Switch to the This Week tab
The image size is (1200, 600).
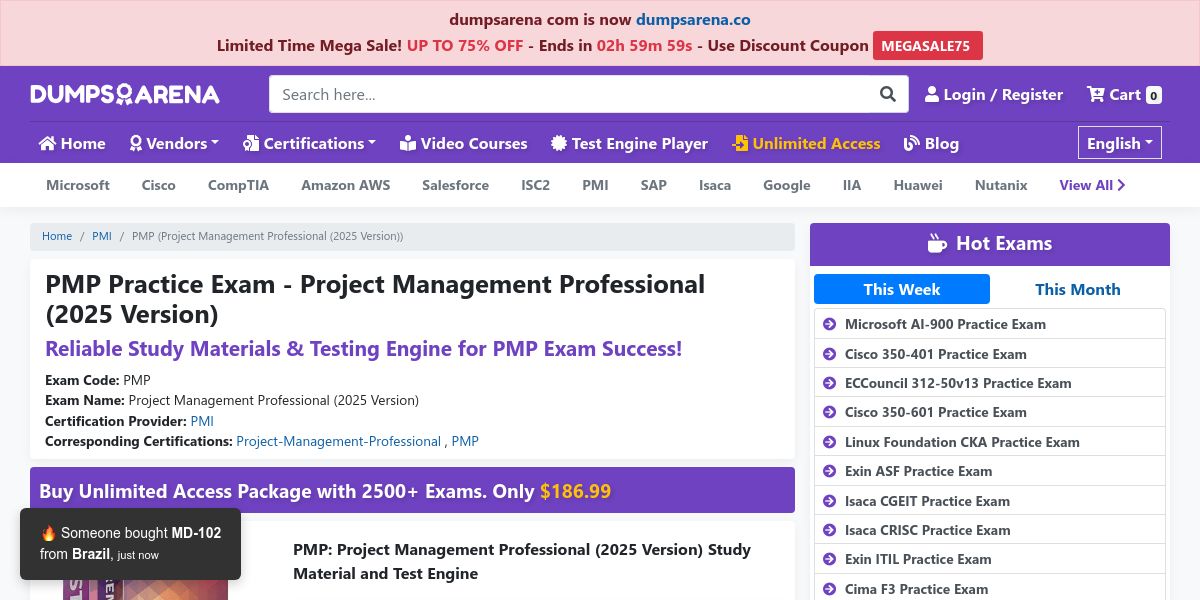click(x=902, y=289)
